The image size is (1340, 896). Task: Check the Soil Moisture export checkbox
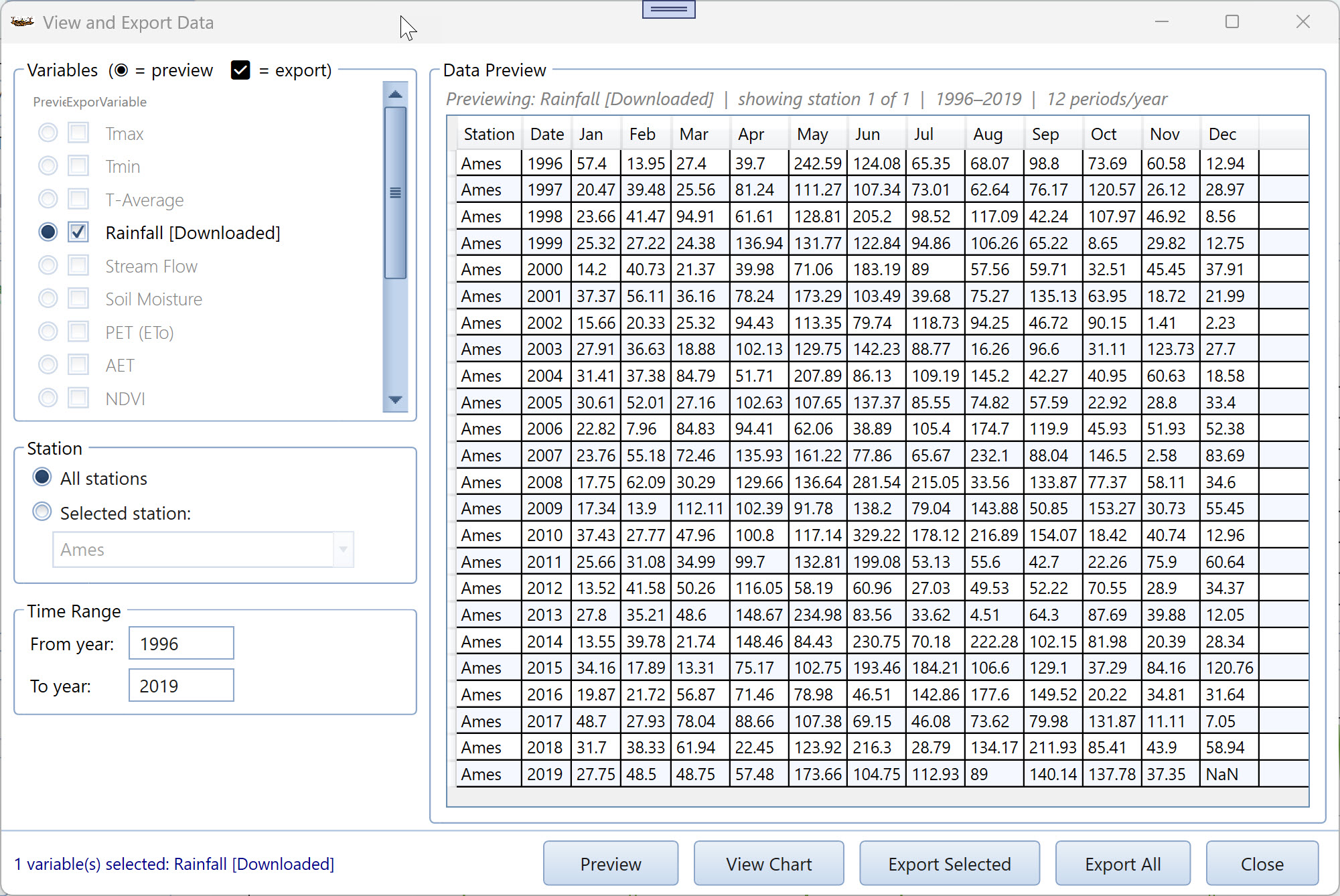78,298
